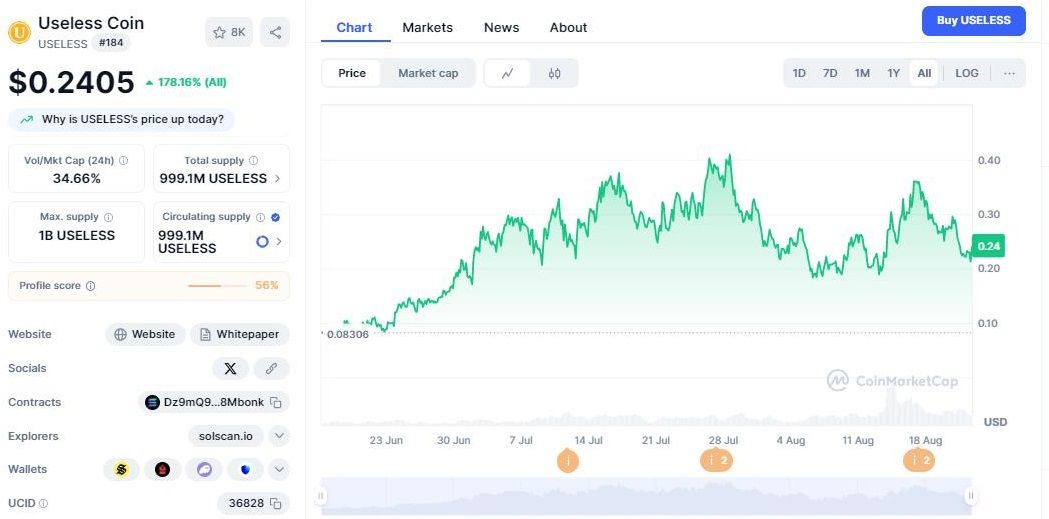Screen dimensions: 1049x519
Task: Open the Chart tab
Action: tap(355, 27)
